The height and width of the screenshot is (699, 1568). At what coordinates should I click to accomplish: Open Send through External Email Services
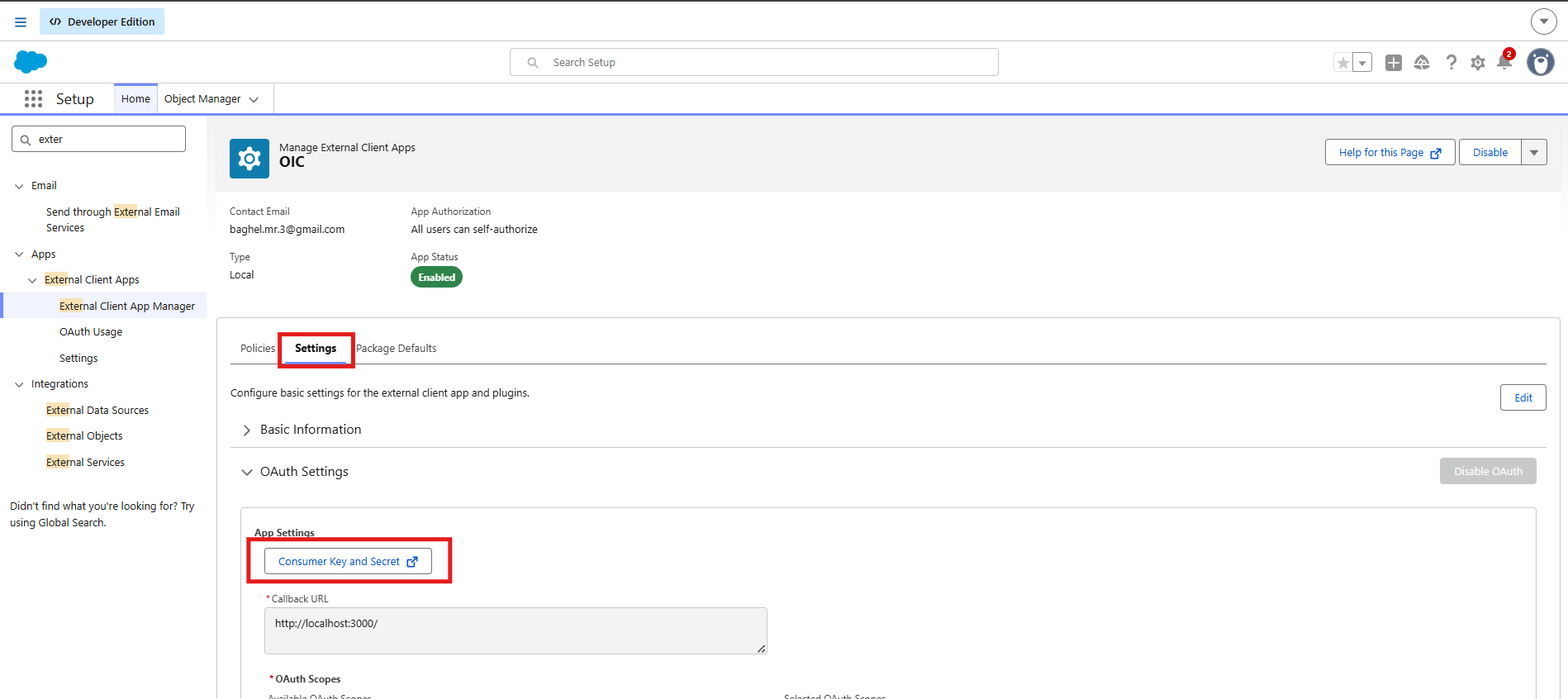113,220
